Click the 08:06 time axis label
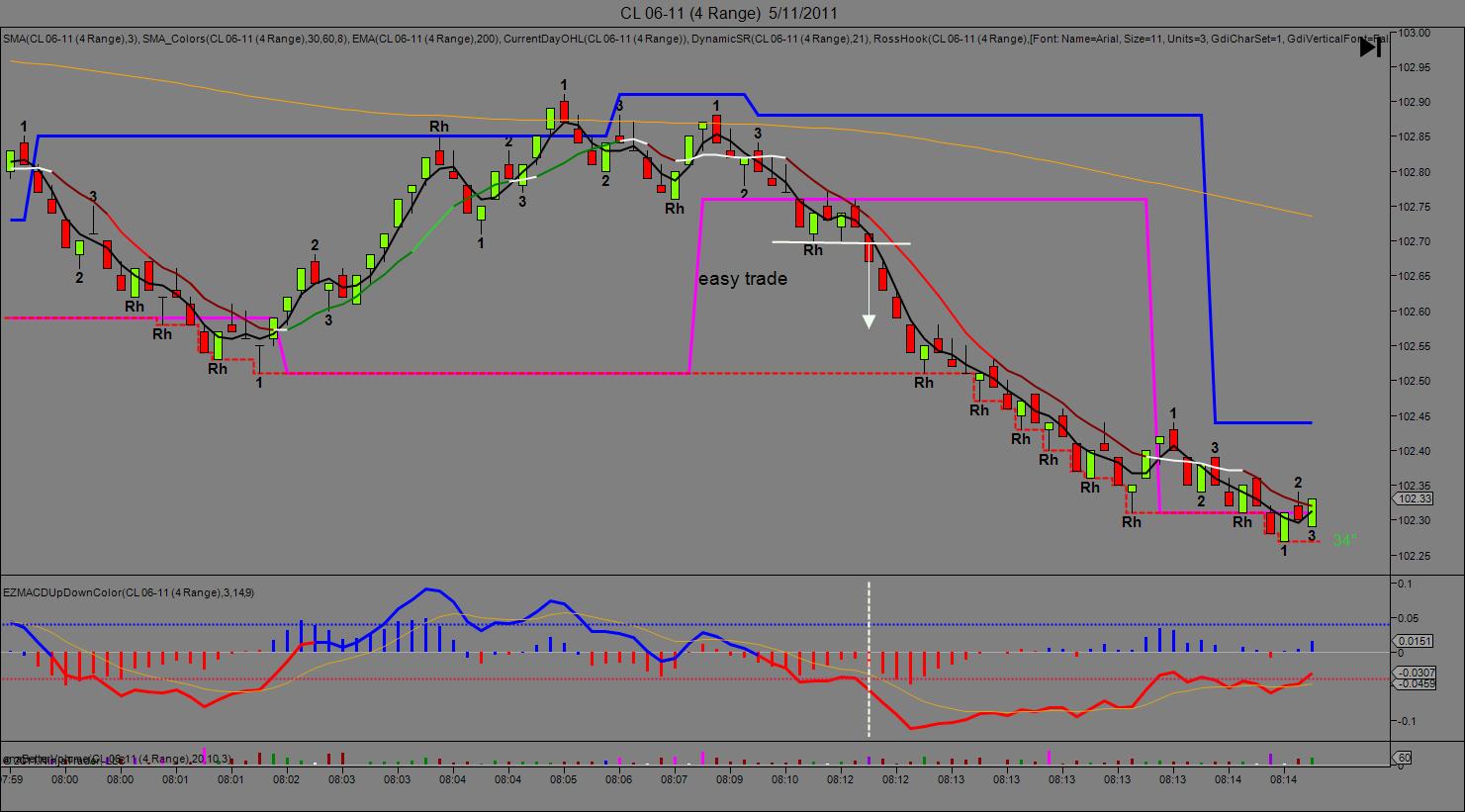The width and height of the screenshot is (1465, 812). coord(619,780)
